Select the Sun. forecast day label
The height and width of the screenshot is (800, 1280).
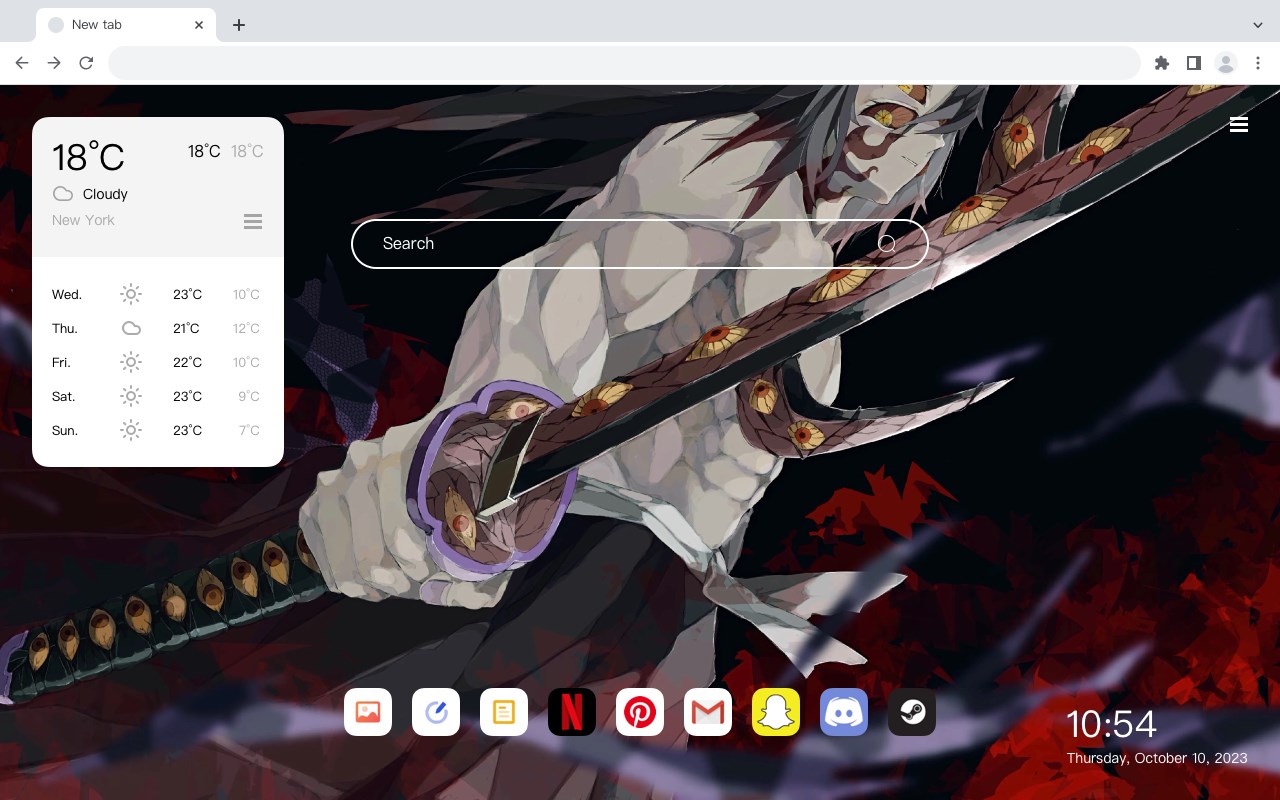(x=65, y=431)
